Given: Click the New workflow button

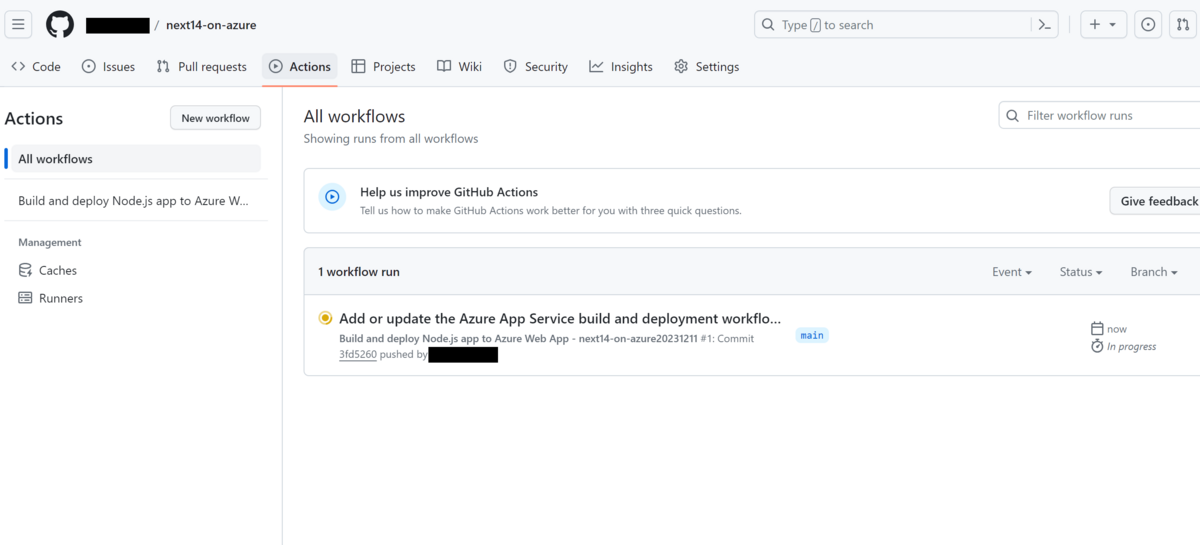Looking at the screenshot, I should tap(215, 118).
